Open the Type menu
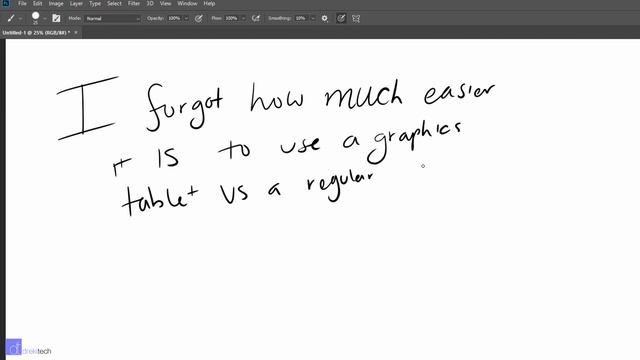The image size is (640, 360). [x=95, y=4]
